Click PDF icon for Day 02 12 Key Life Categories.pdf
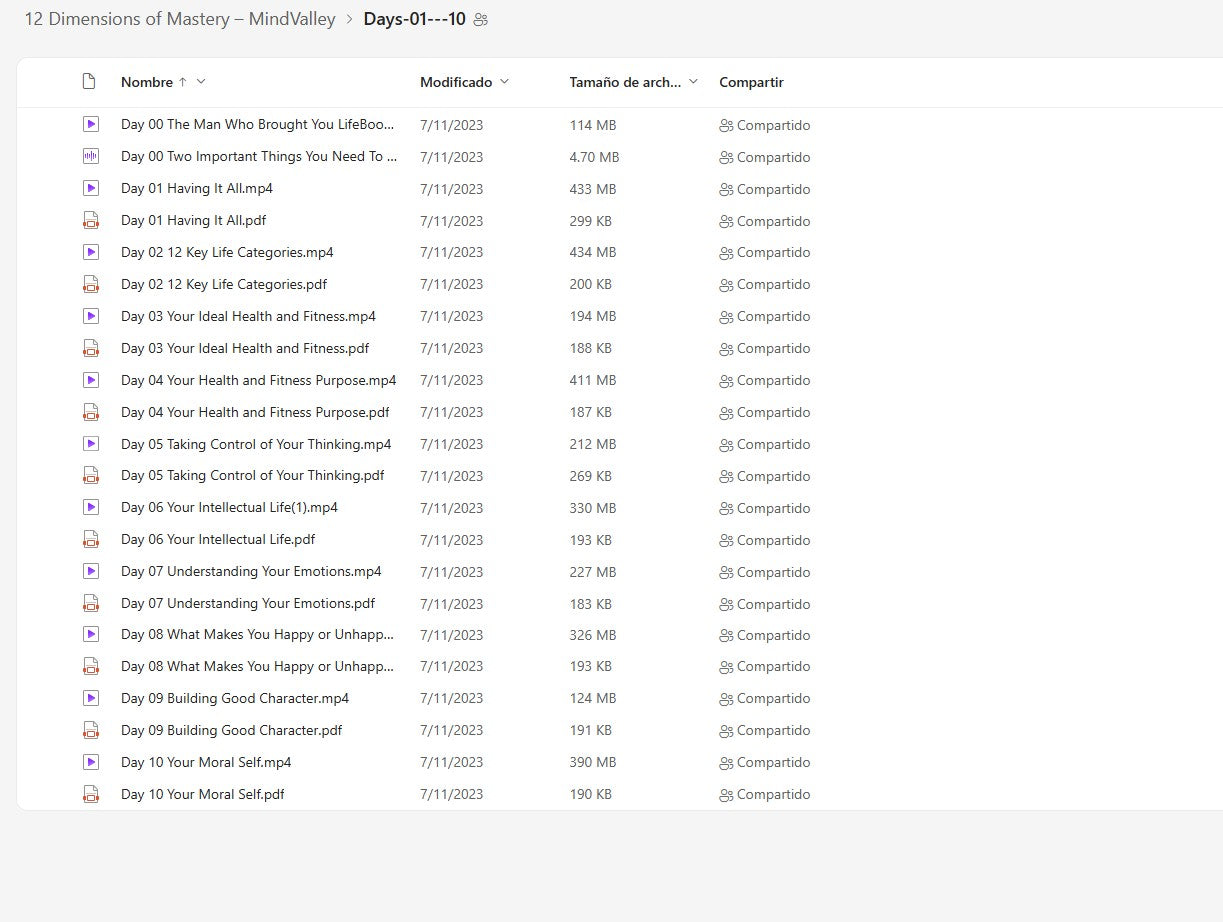1223x922 pixels. (x=91, y=284)
